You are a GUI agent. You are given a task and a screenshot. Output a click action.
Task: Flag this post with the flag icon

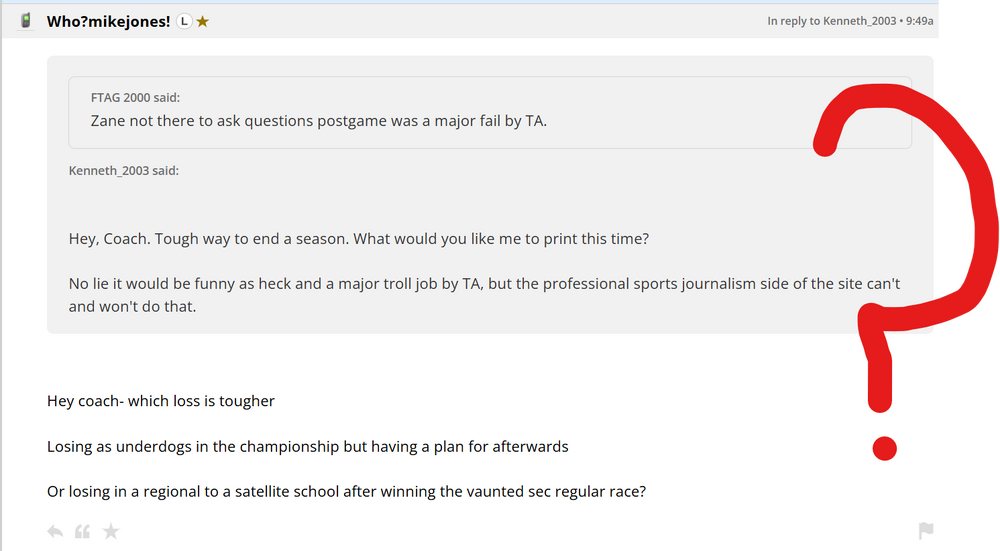coord(926,531)
